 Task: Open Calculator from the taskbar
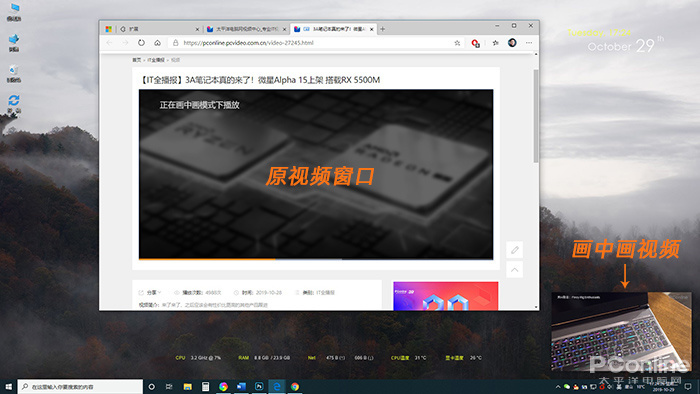click(x=205, y=386)
